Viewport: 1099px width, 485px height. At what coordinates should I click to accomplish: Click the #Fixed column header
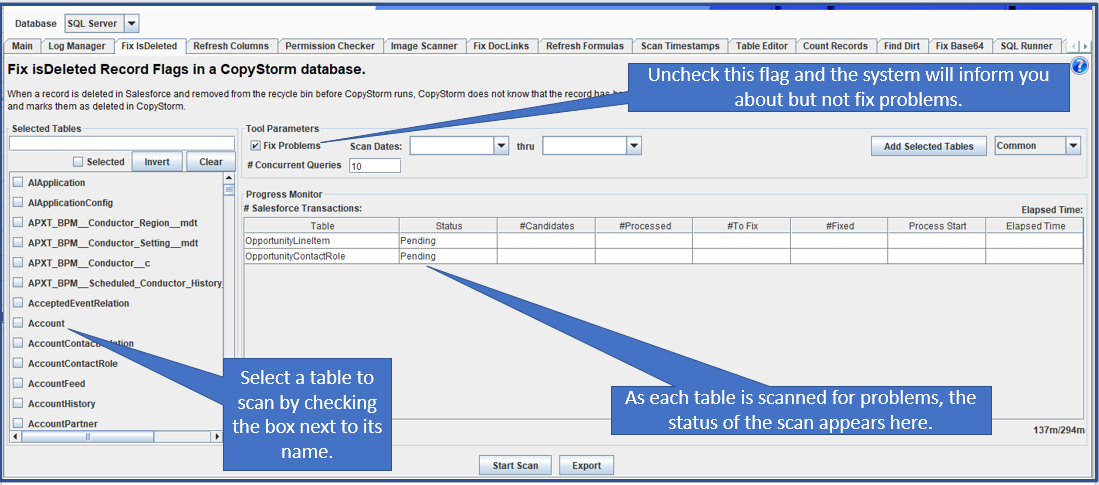[839, 226]
